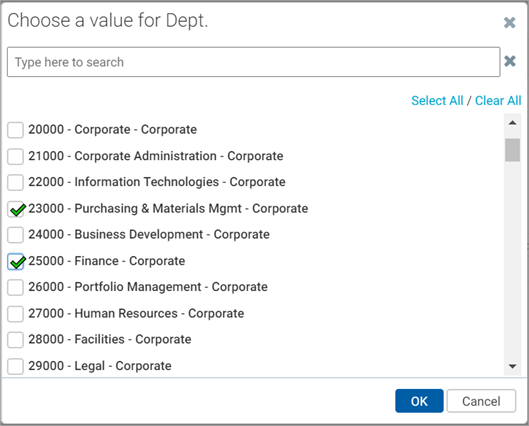This screenshot has width=529, height=426.
Task: Select 26000 - Portfolio Management checkbox
Action: pyautogui.click(x=15, y=287)
